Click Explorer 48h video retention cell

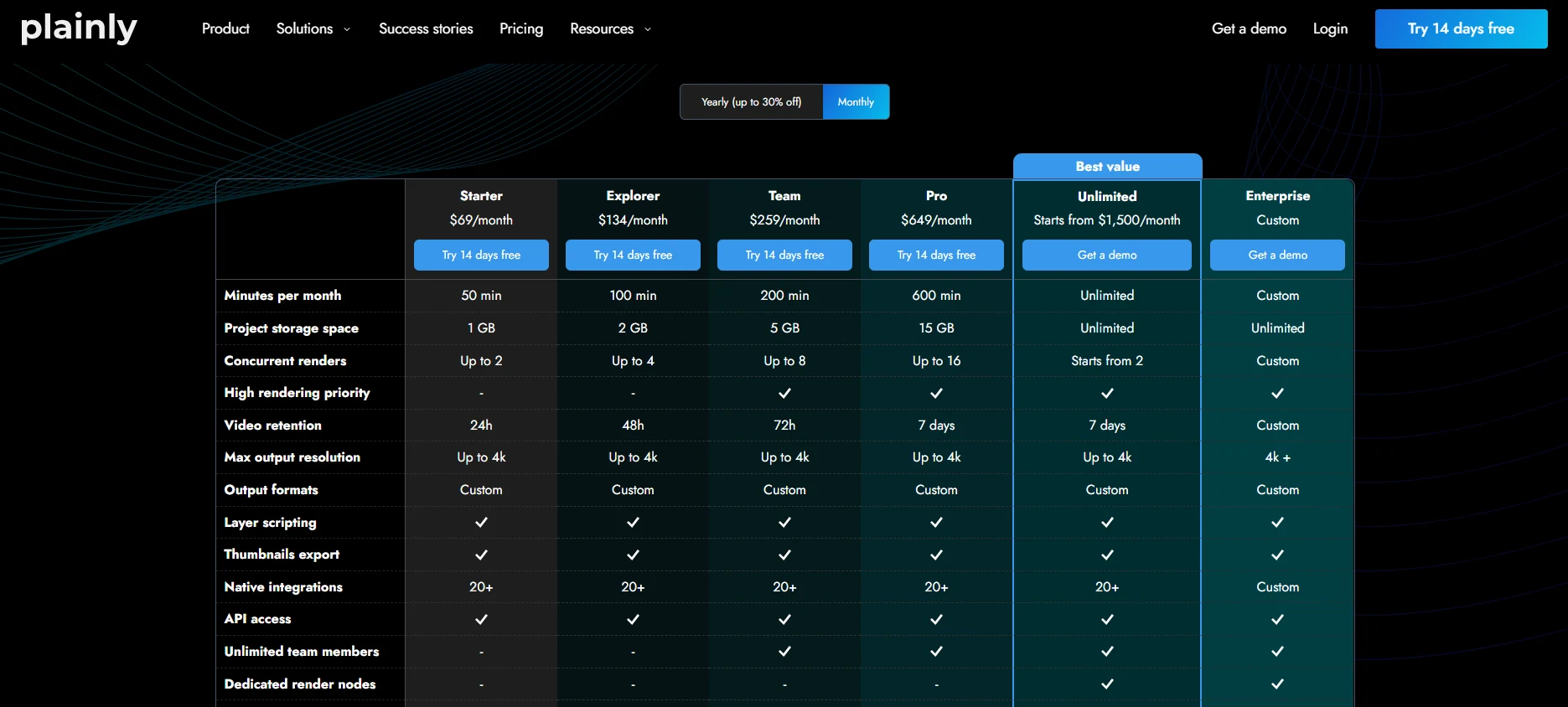coord(633,425)
